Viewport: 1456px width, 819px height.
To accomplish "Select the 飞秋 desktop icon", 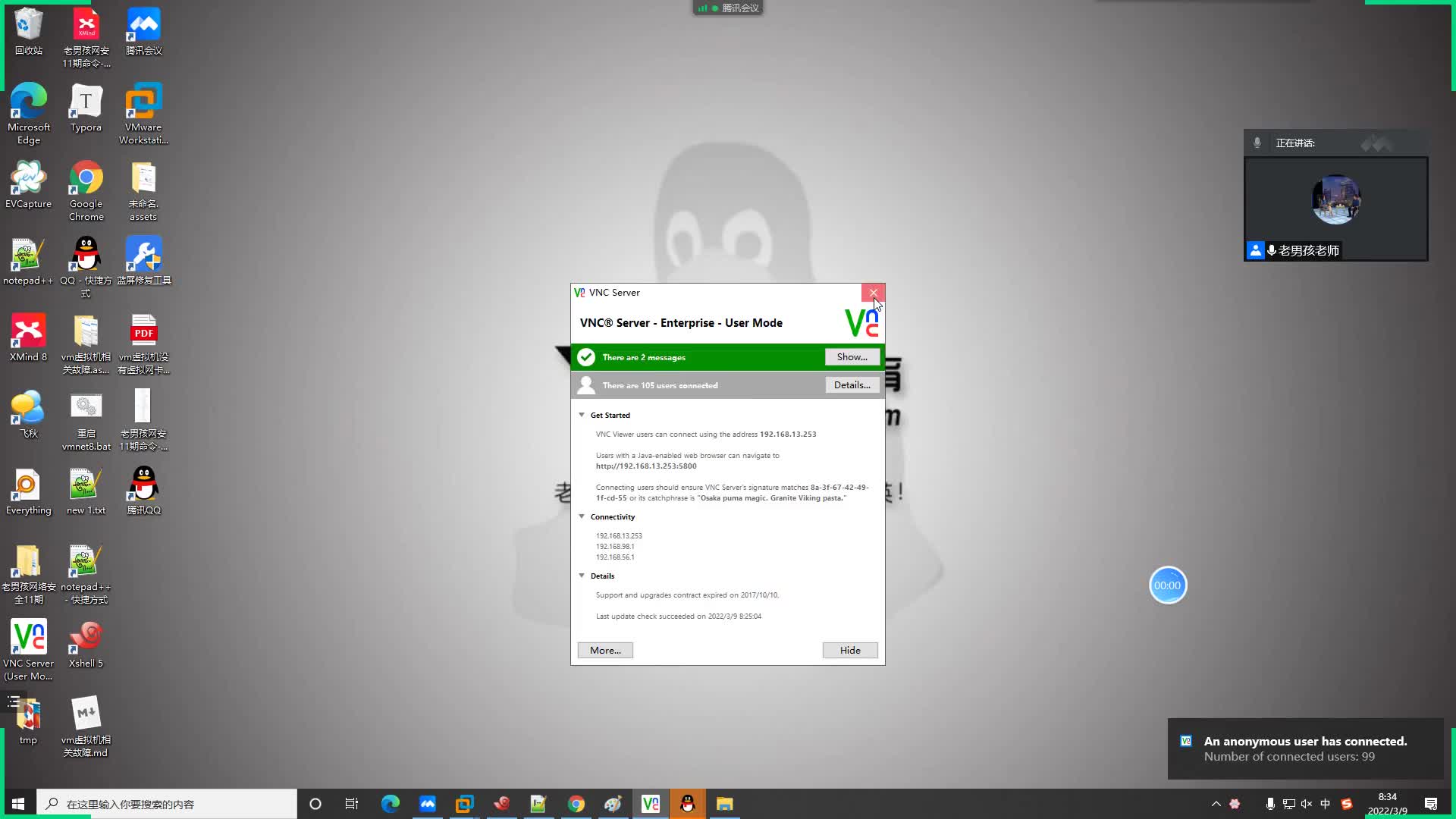I will [x=29, y=414].
